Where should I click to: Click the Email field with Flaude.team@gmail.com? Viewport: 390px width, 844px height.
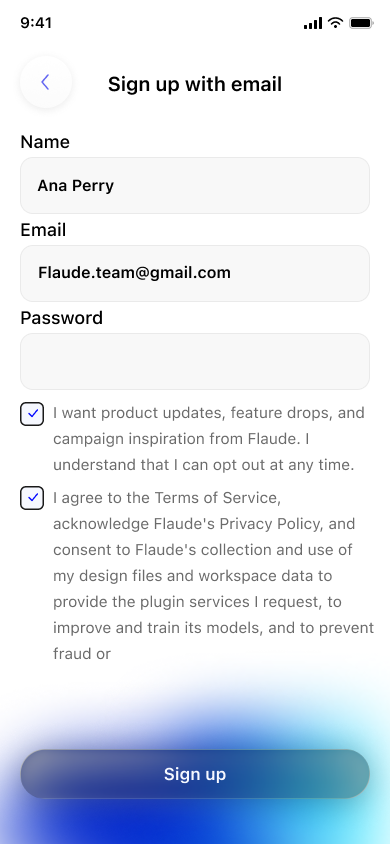tap(195, 273)
